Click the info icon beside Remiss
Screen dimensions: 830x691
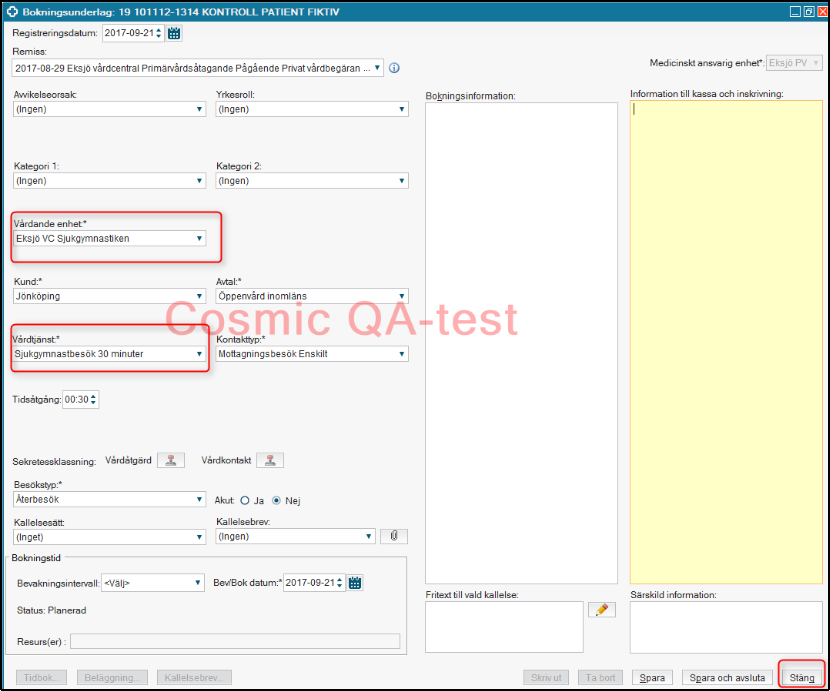click(x=394, y=68)
